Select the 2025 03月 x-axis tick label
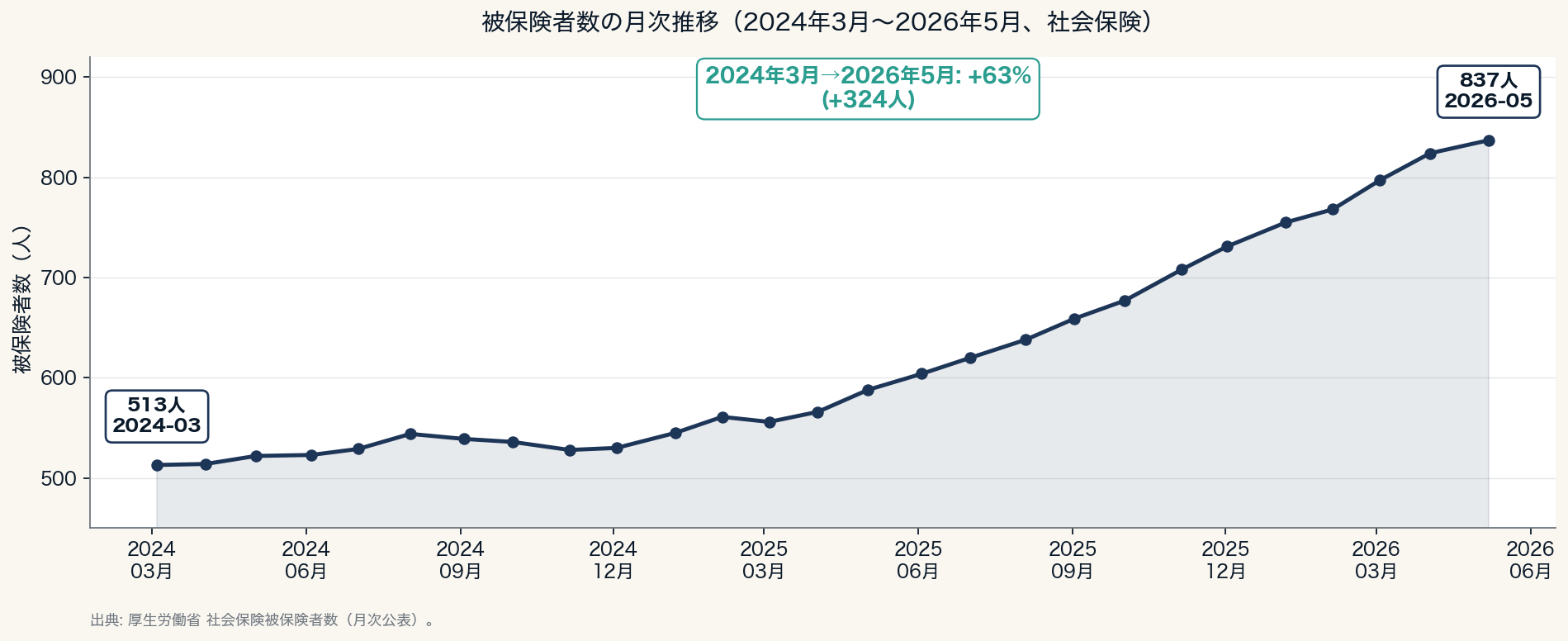The height and width of the screenshot is (641, 1568). pos(764,560)
